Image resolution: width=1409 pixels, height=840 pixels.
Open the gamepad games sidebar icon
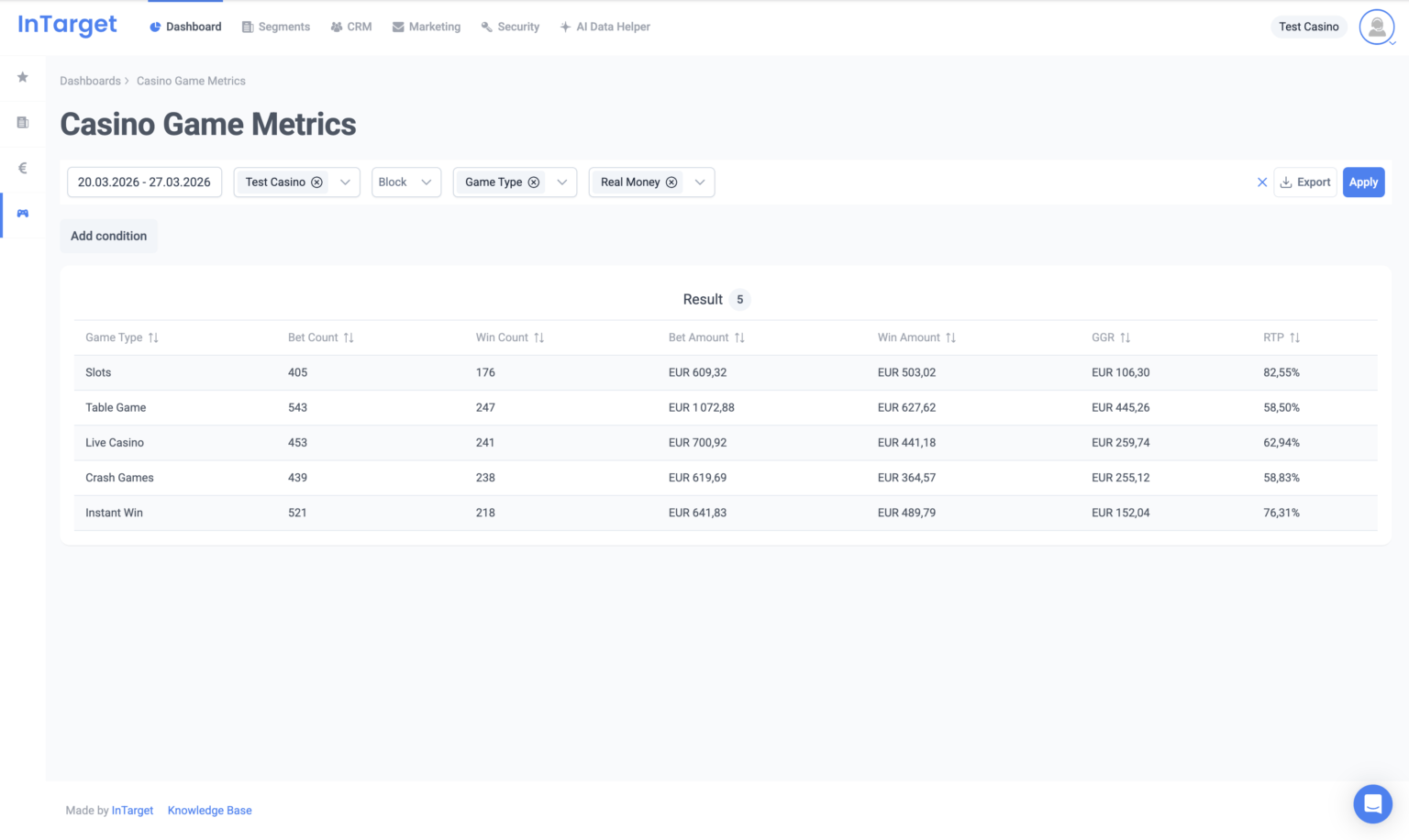click(23, 214)
